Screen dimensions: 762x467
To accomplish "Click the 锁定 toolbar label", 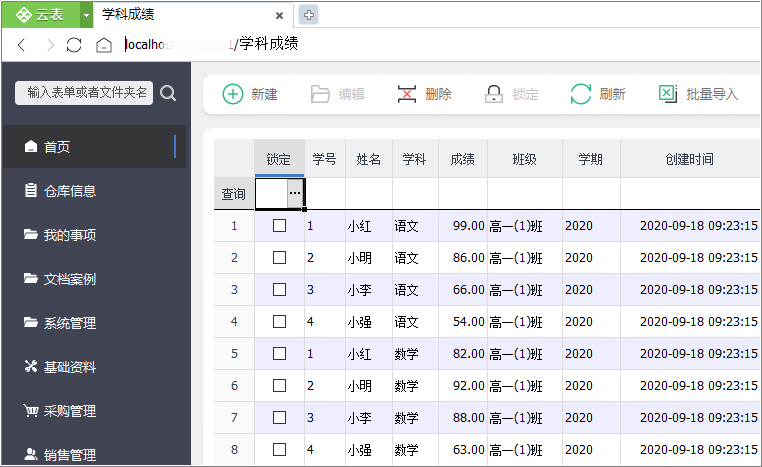I will 525,94.
